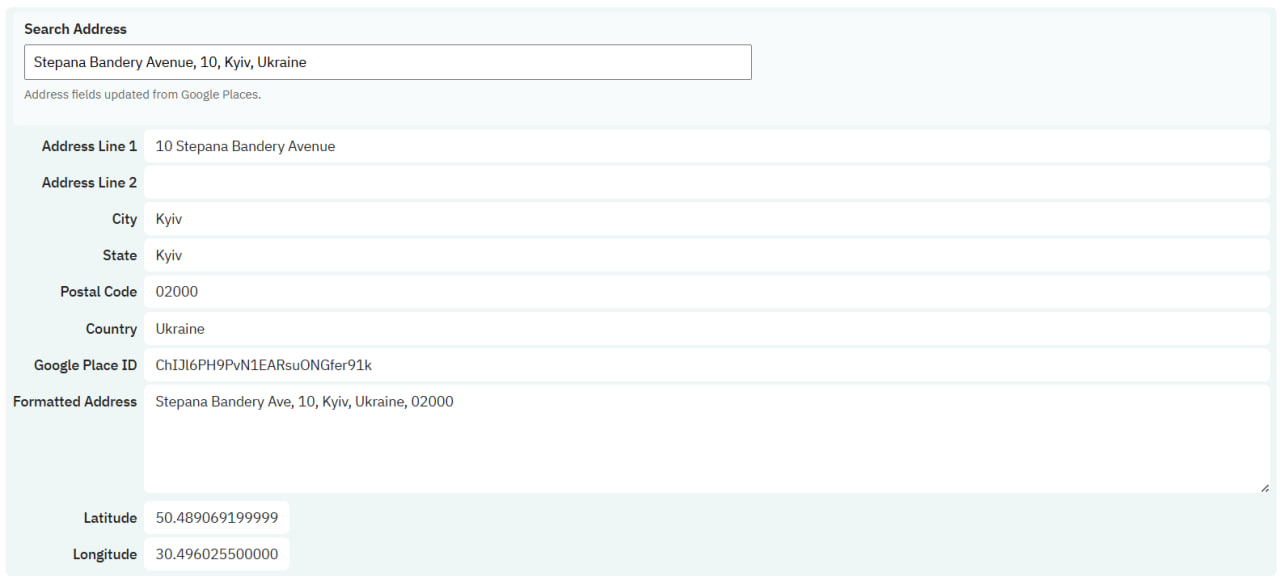The image size is (1280, 581).
Task: Click the Search Address label
Action: pyautogui.click(x=75, y=29)
